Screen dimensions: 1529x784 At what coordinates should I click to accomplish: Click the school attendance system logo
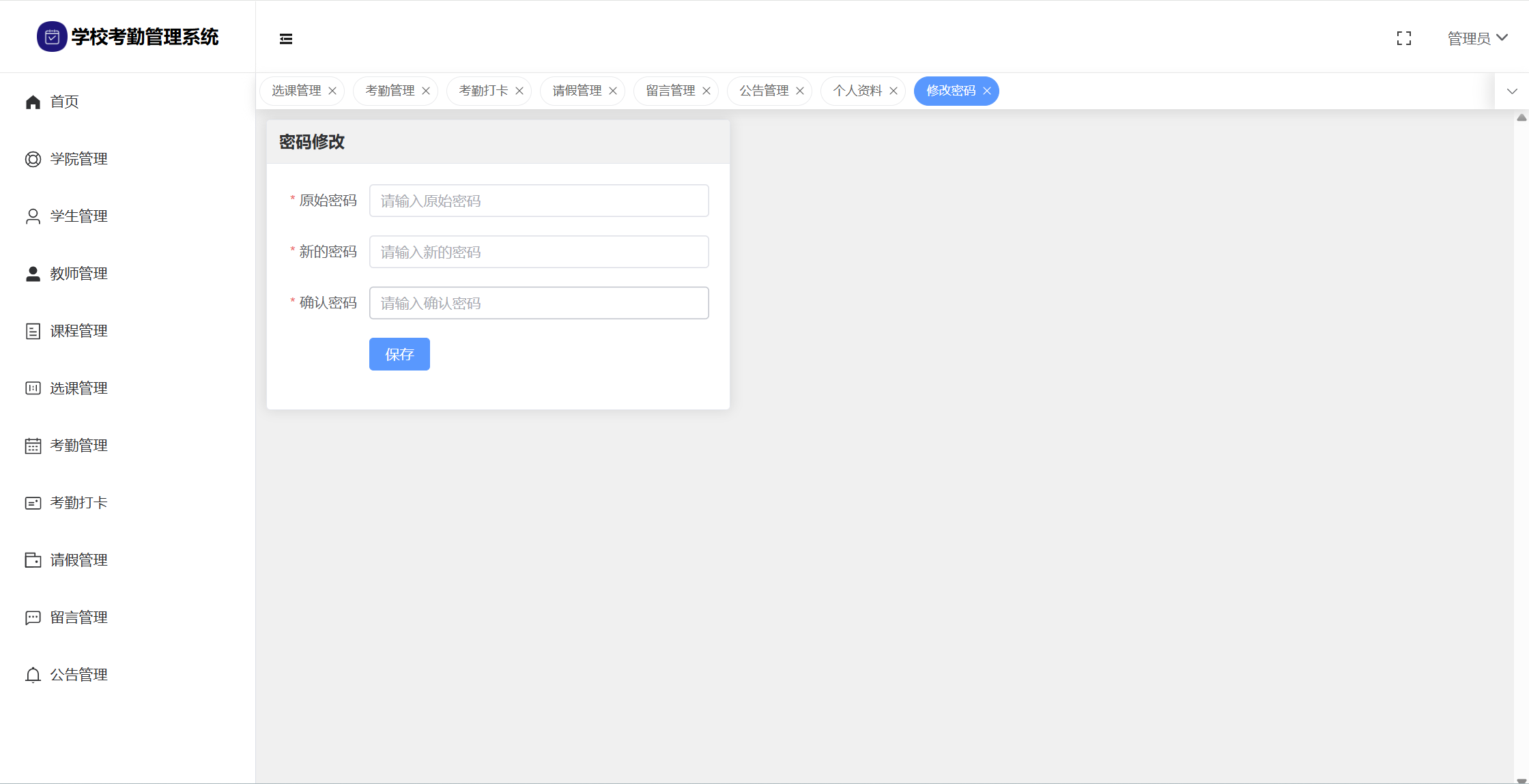pyautogui.click(x=52, y=37)
